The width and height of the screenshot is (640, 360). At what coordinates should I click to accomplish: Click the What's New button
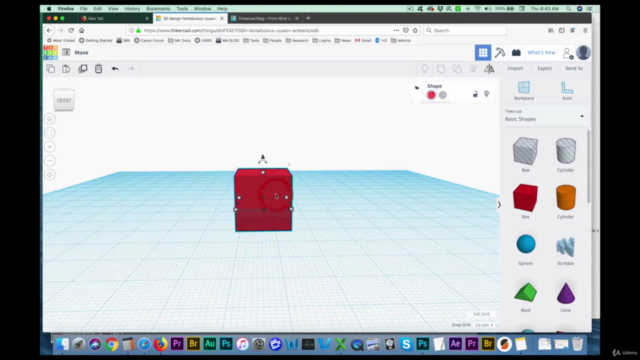[x=541, y=53]
